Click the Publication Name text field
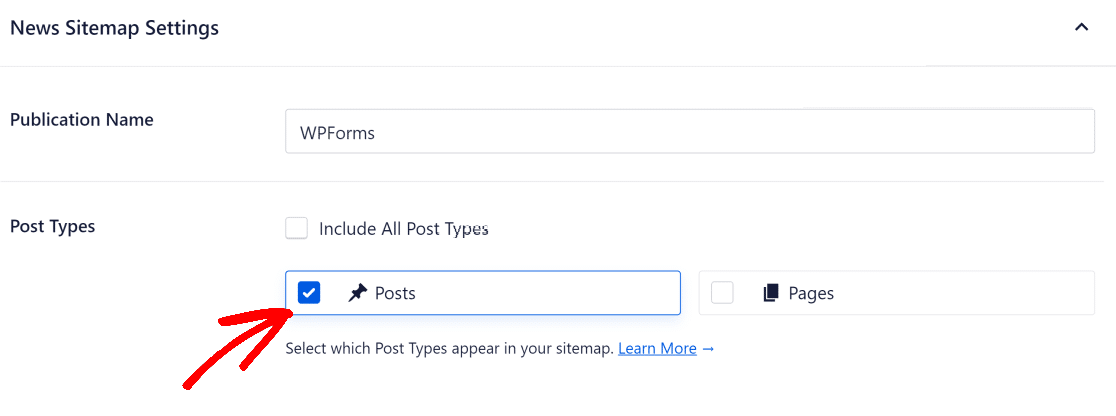1116x416 pixels. (690, 131)
